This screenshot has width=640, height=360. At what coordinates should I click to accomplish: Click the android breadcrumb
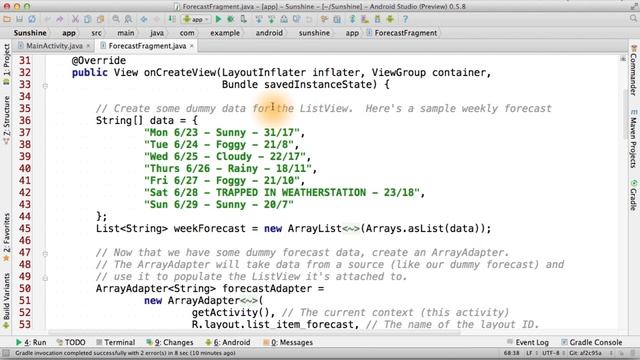point(269,33)
